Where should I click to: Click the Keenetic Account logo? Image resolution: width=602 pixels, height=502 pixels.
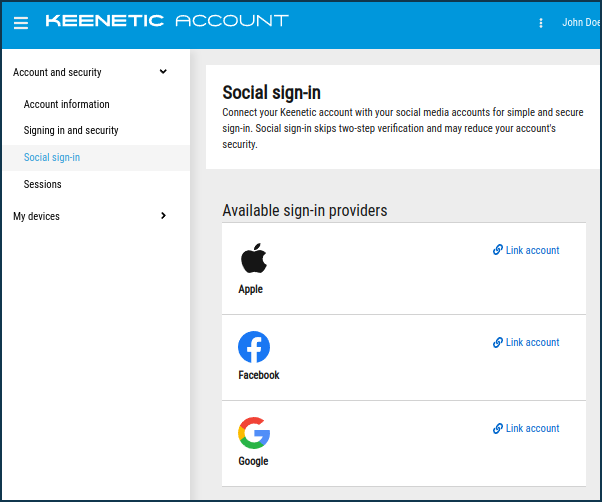(x=167, y=21)
